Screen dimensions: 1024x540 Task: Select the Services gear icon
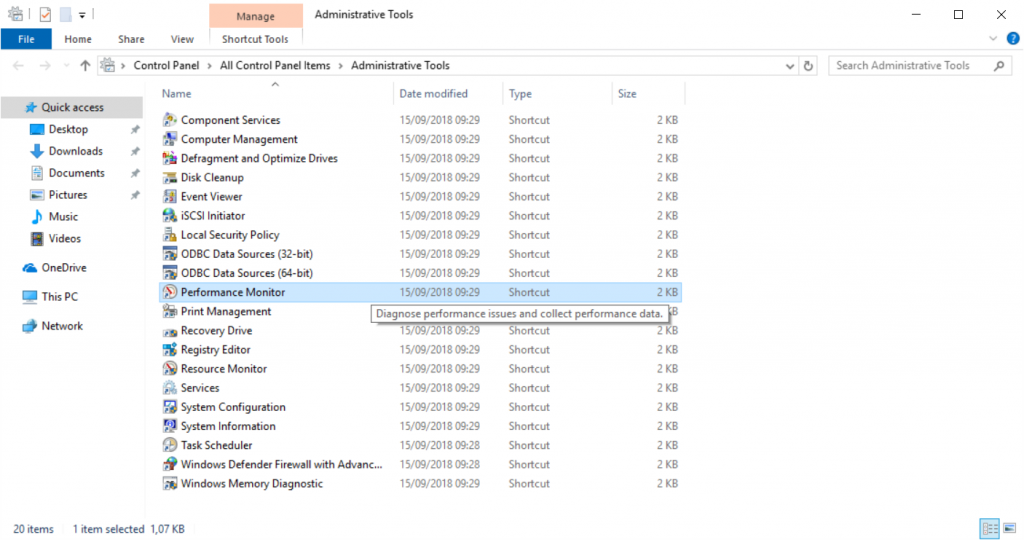[170, 387]
